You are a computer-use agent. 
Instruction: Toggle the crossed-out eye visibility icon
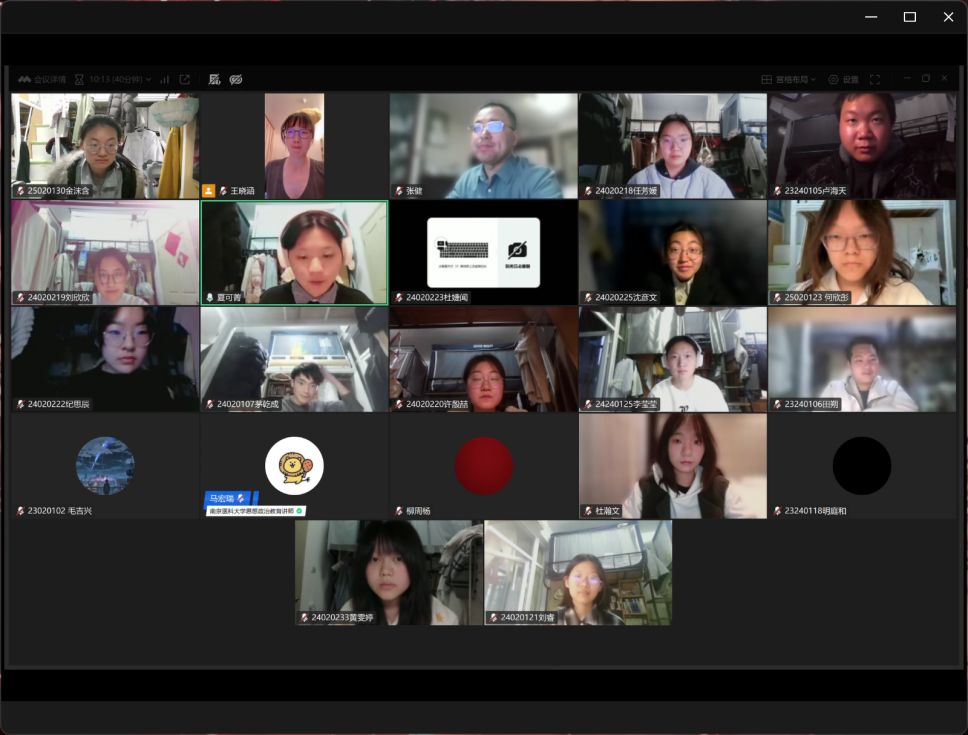point(236,79)
